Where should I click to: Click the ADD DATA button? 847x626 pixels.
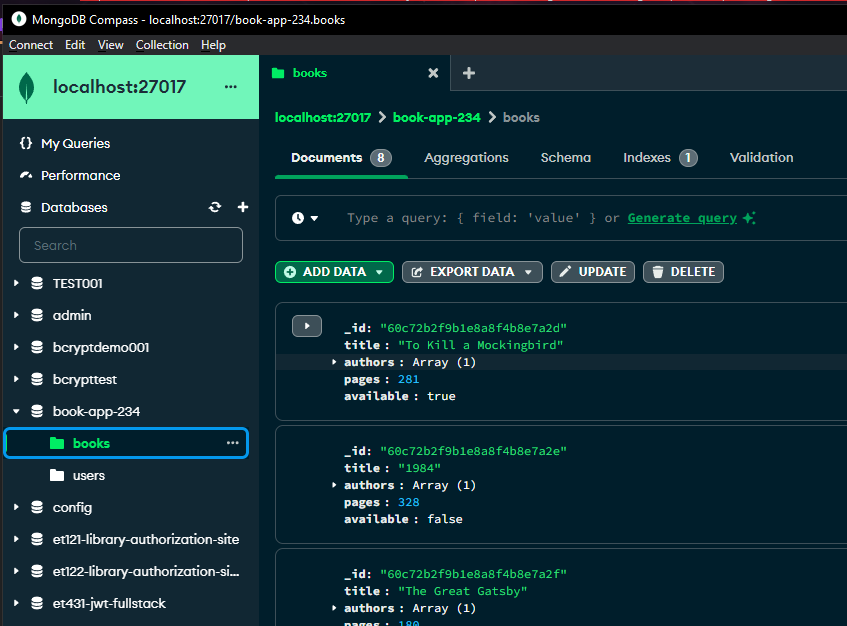334,272
